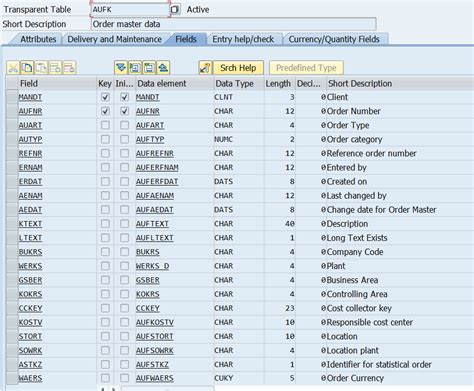Click the Insert row icon
Image resolution: width=474 pixels, height=391 pixels.
tap(55, 68)
